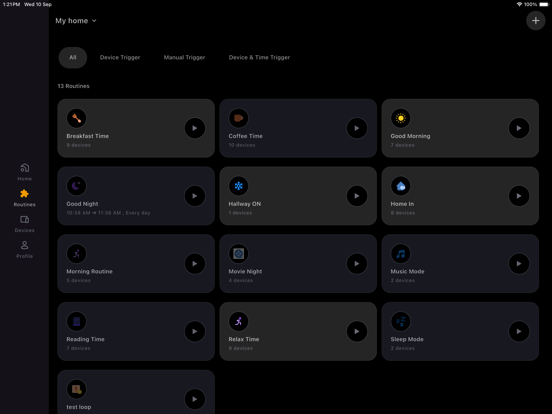
Task: Open the Home In routine title
Action: [x=402, y=204]
